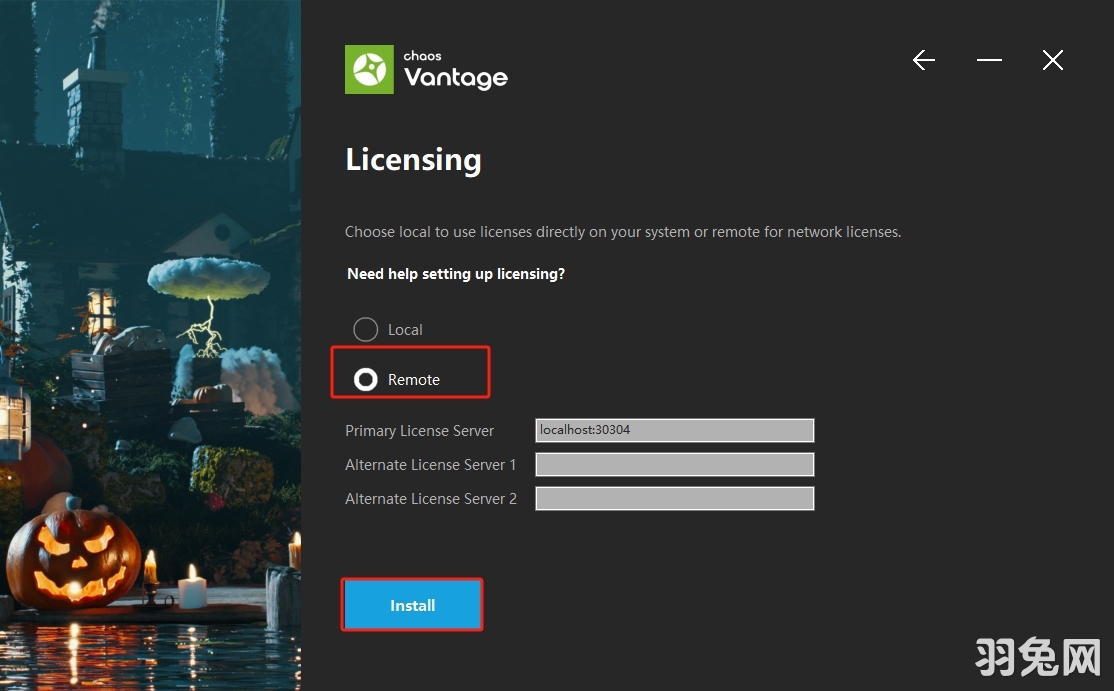
Task: Click the Remote label text
Action: click(415, 379)
